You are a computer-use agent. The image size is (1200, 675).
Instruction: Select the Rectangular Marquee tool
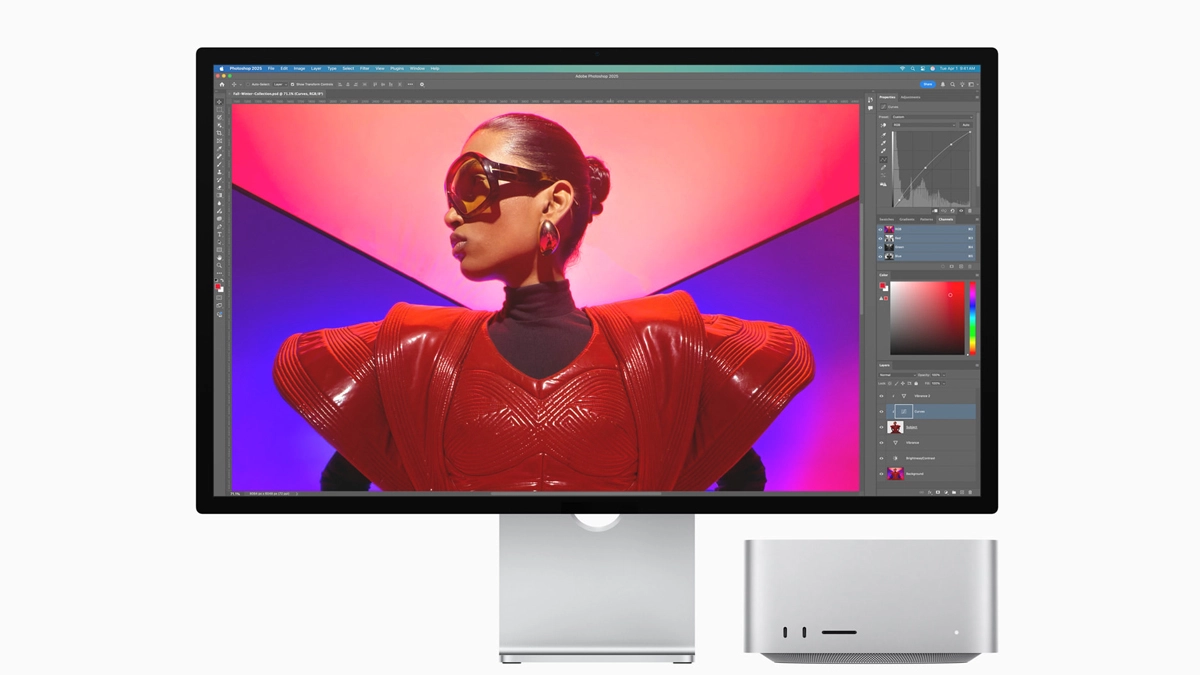pos(219,109)
